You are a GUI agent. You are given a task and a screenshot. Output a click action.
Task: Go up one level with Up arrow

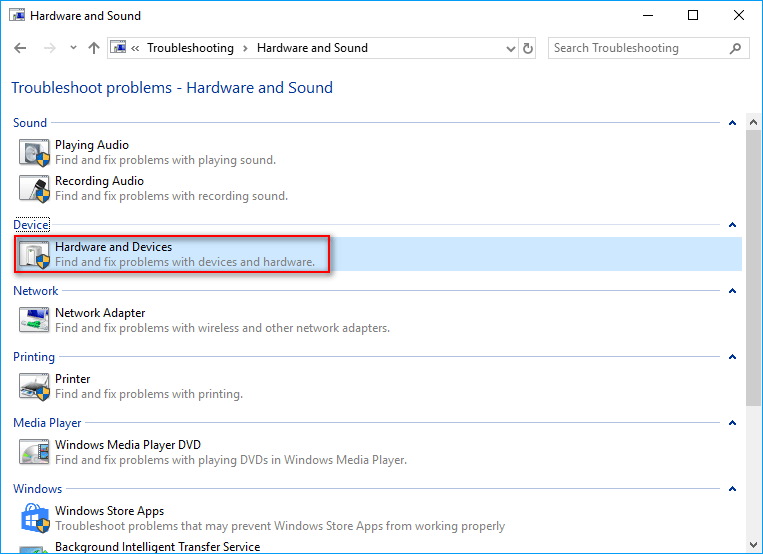pyautogui.click(x=94, y=48)
